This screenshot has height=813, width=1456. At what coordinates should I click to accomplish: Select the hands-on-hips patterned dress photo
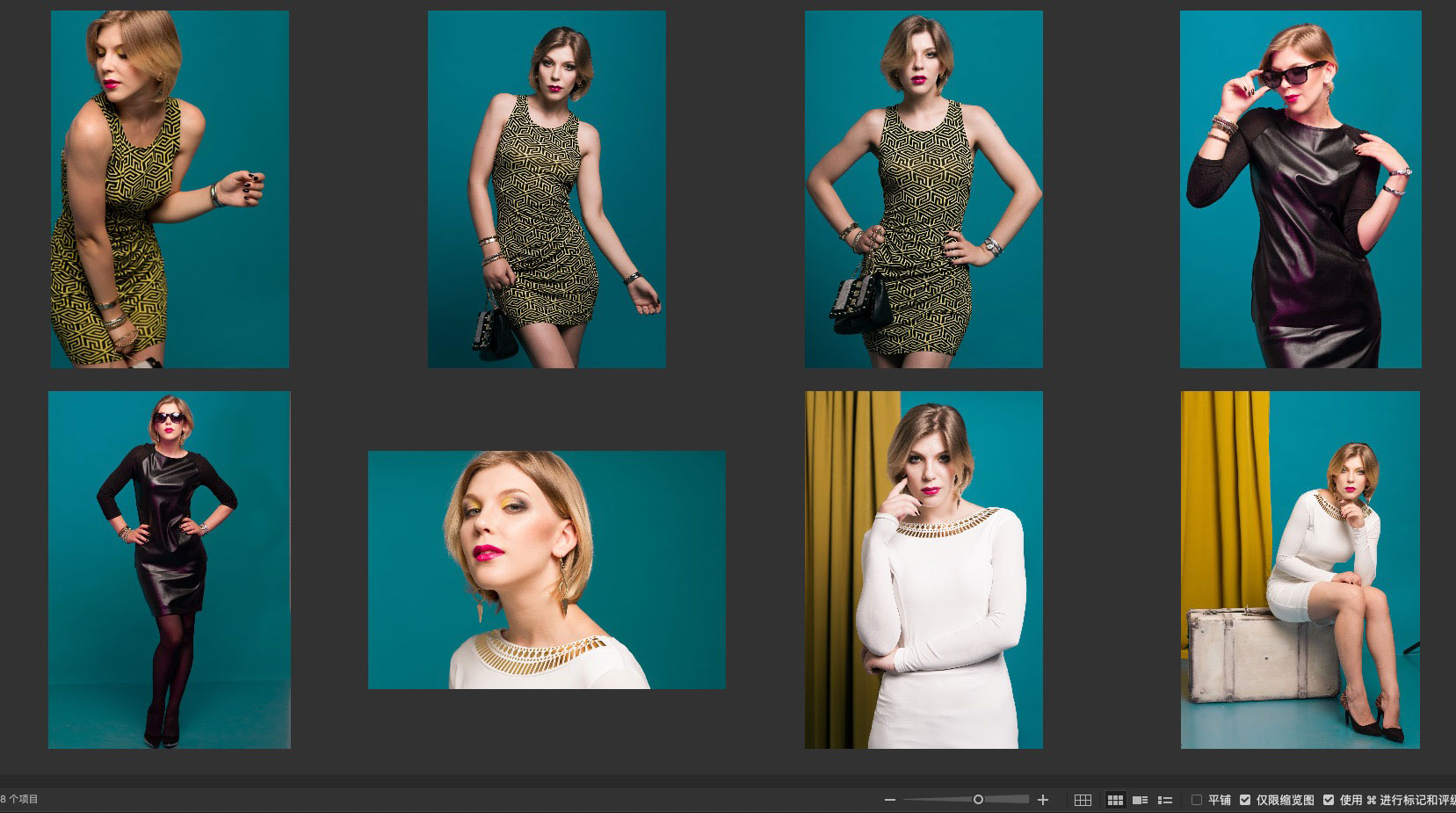(x=924, y=189)
